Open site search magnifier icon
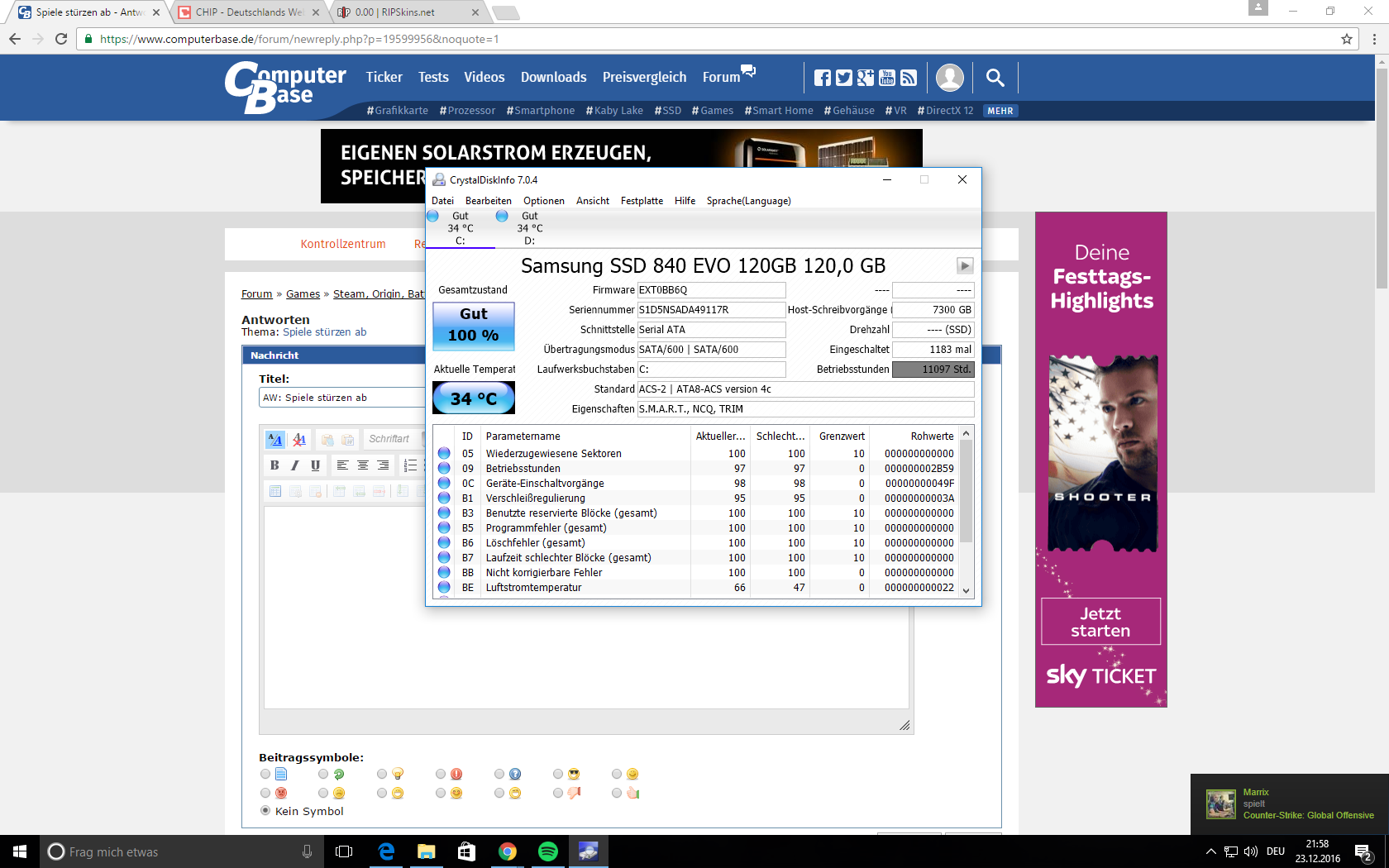Screen dimensions: 1389x868 [995, 78]
